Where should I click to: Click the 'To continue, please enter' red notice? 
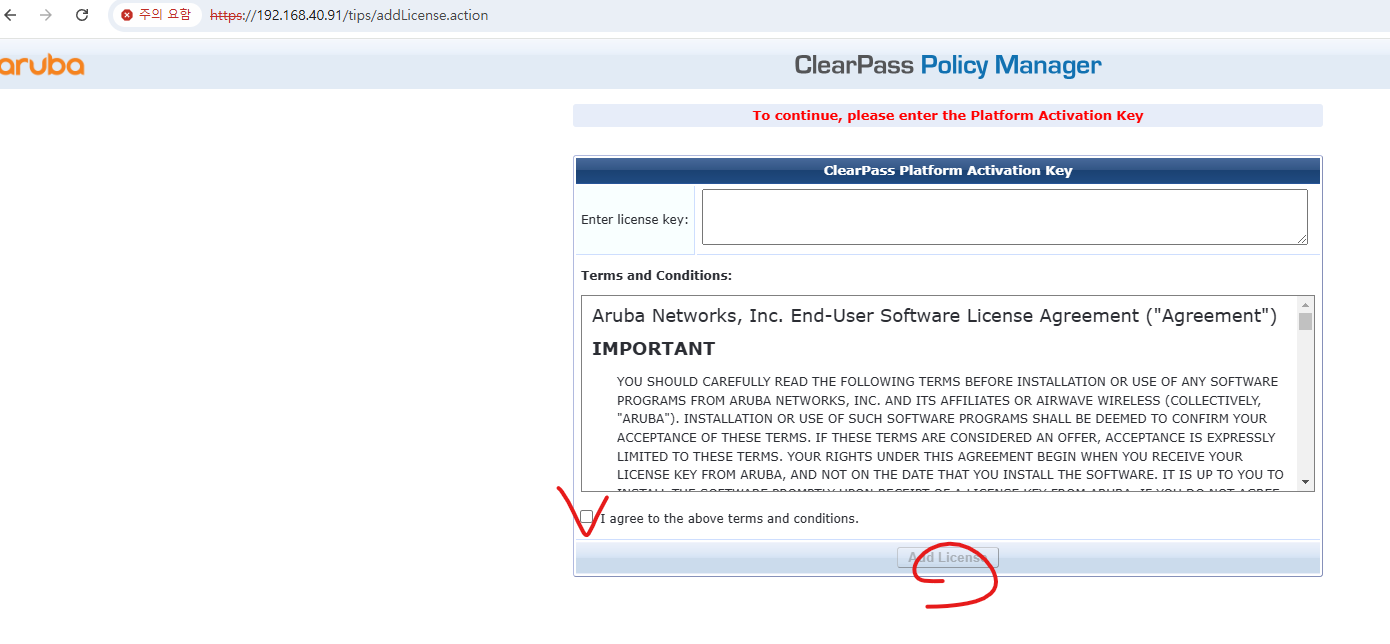coord(947,116)
